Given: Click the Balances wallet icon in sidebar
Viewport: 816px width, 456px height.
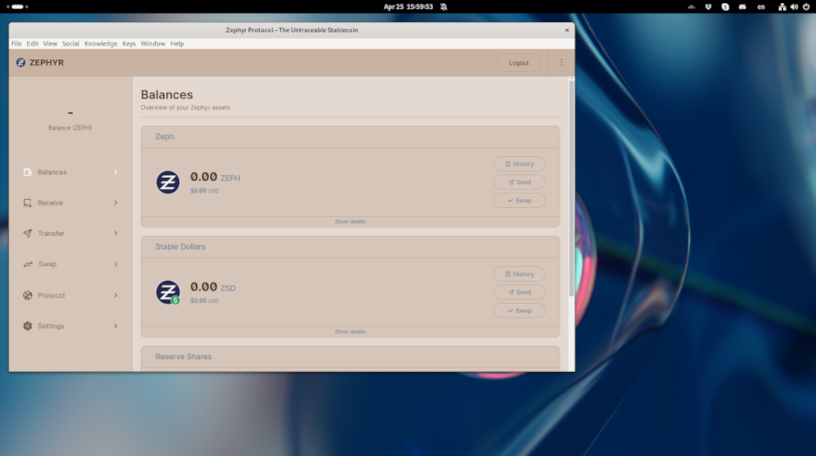Looking at the screenshot, I should click(28, 172).
